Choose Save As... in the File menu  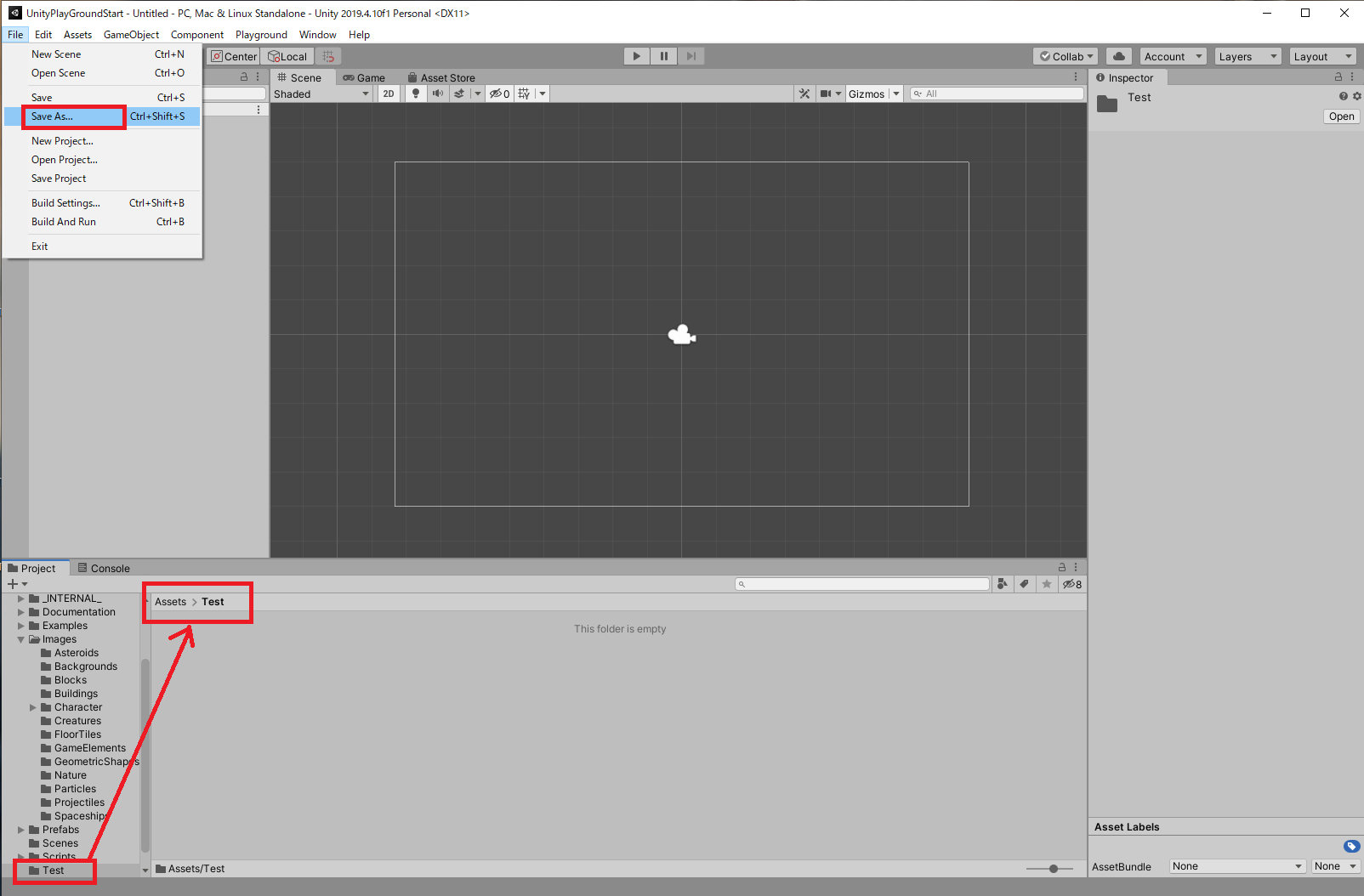click(102, 116)
